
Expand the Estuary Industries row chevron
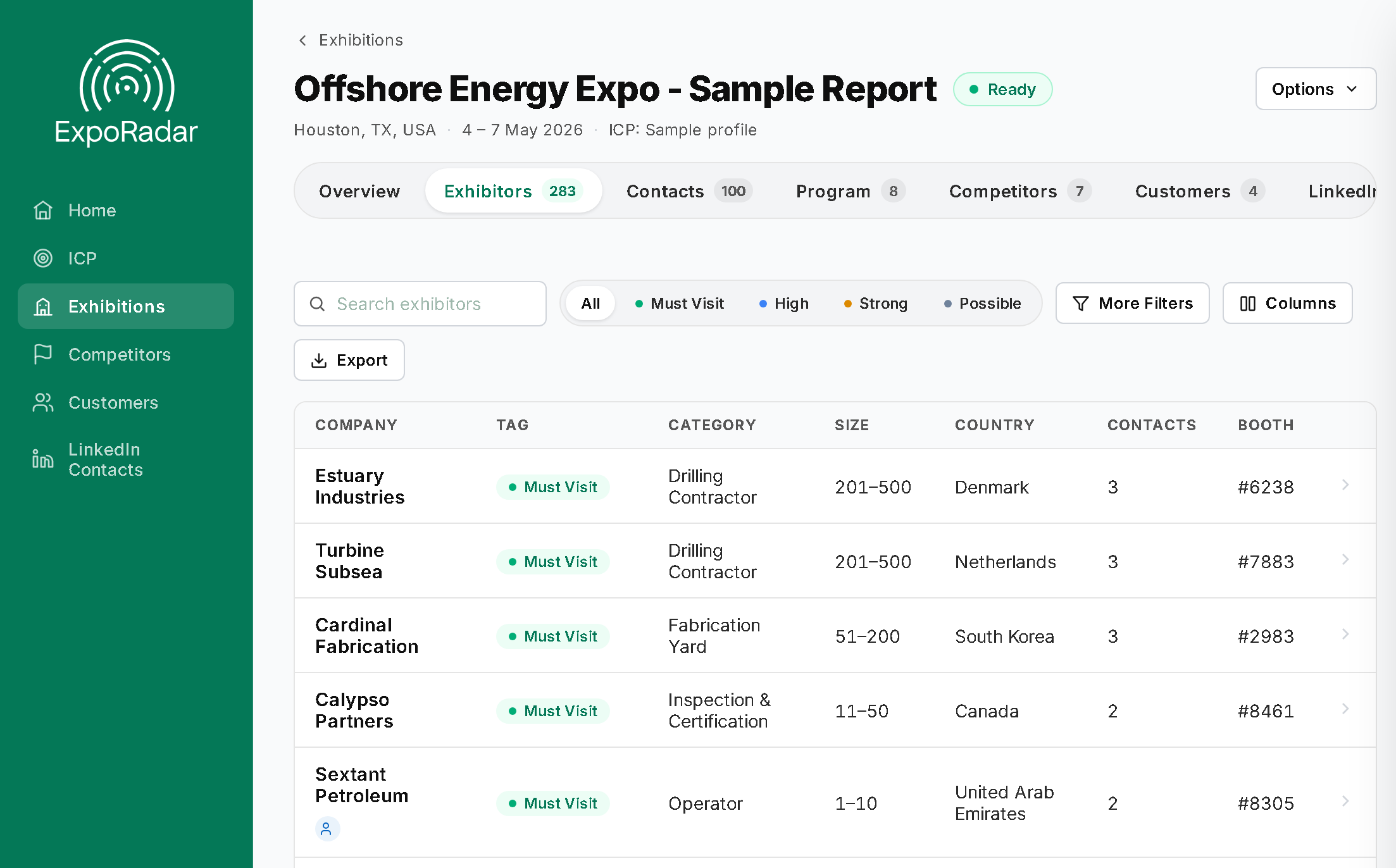click(x=1345, y=485)
